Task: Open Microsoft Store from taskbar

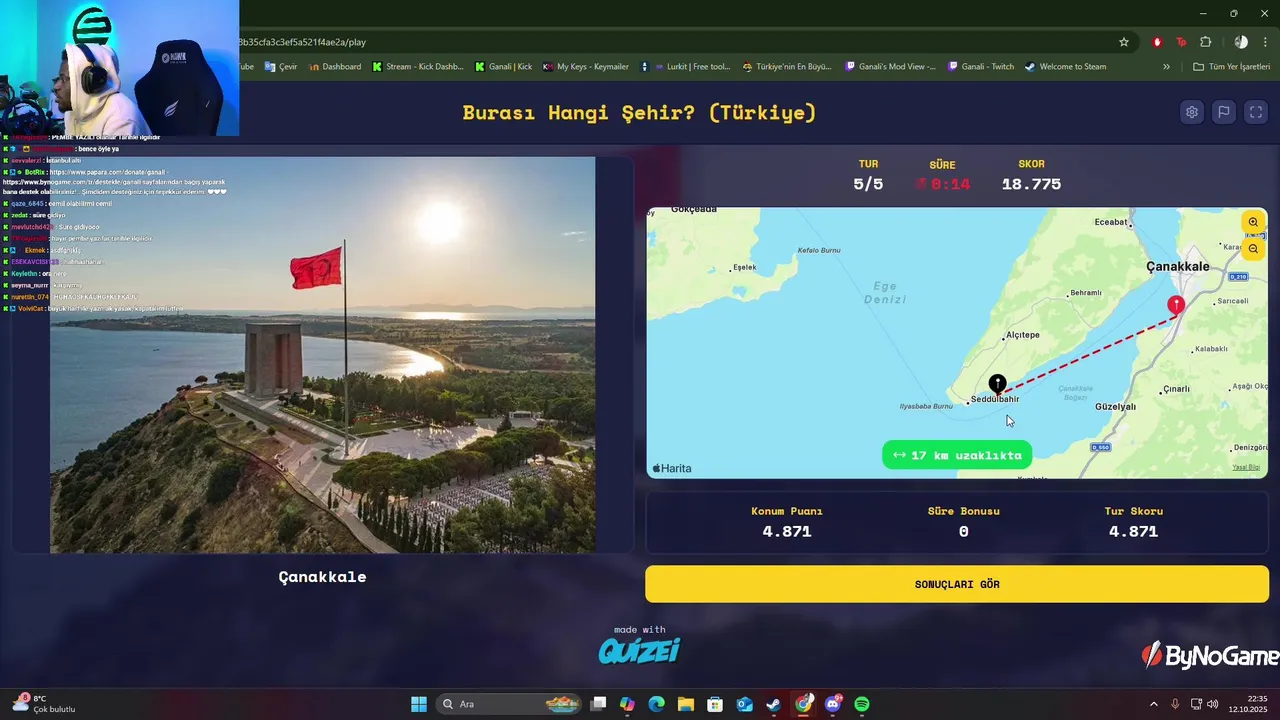Action: pos(715,704)
